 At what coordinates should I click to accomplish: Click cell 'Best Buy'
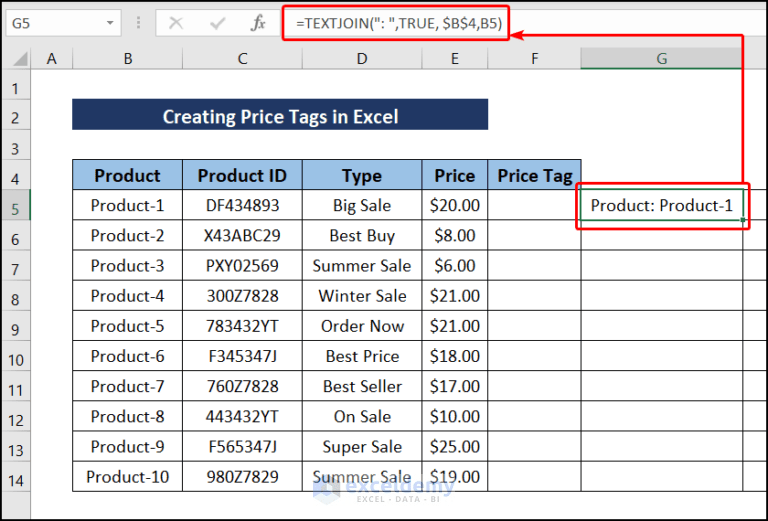(362, 236)
